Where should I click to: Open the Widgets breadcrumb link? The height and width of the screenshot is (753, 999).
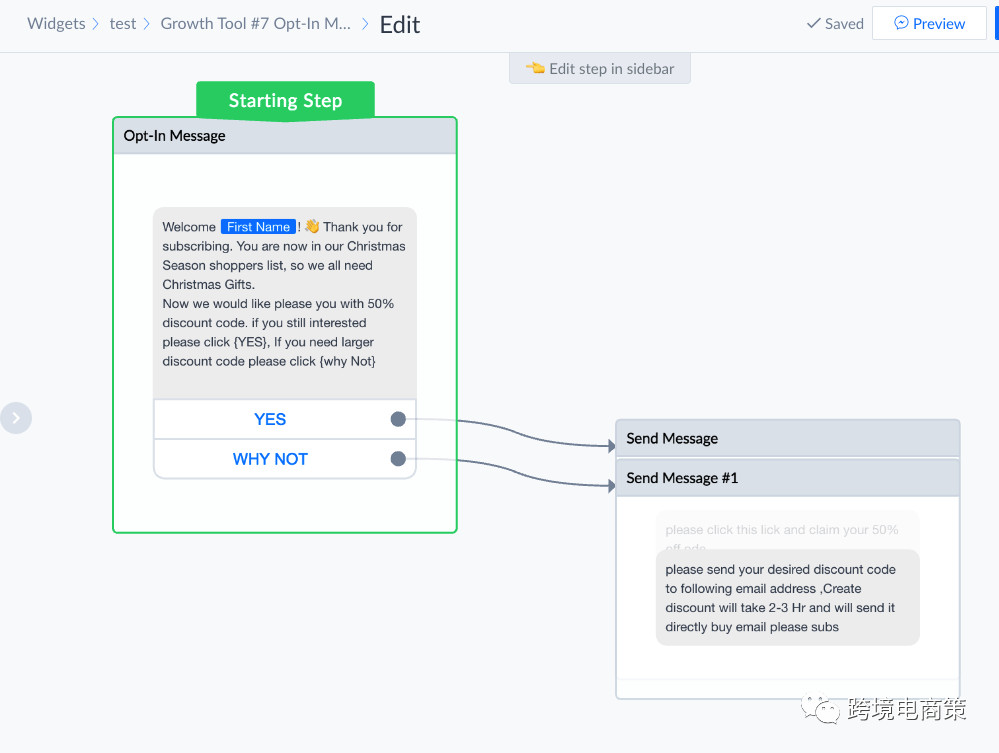56,24
